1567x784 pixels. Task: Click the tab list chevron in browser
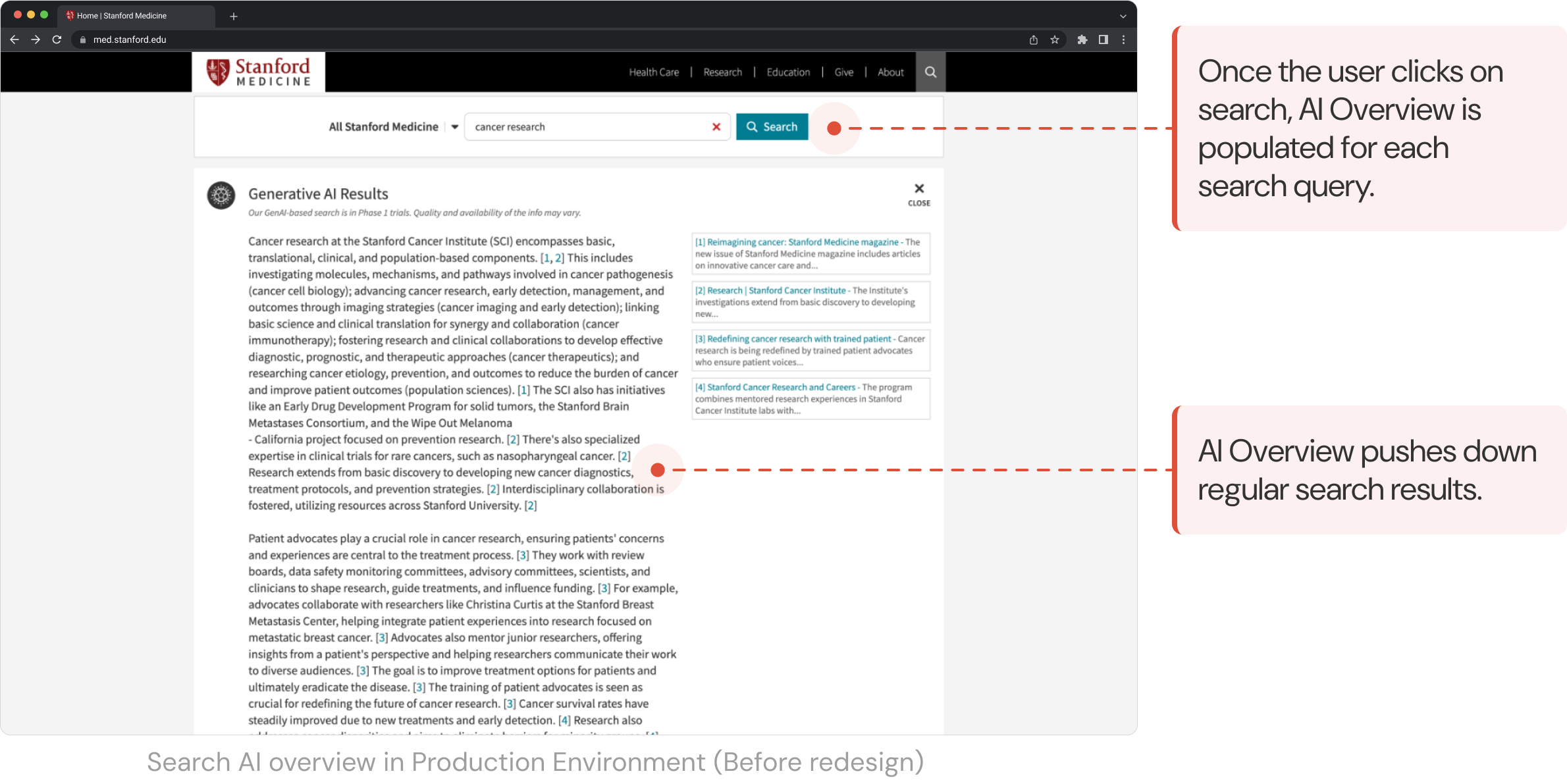[1123, 16]
